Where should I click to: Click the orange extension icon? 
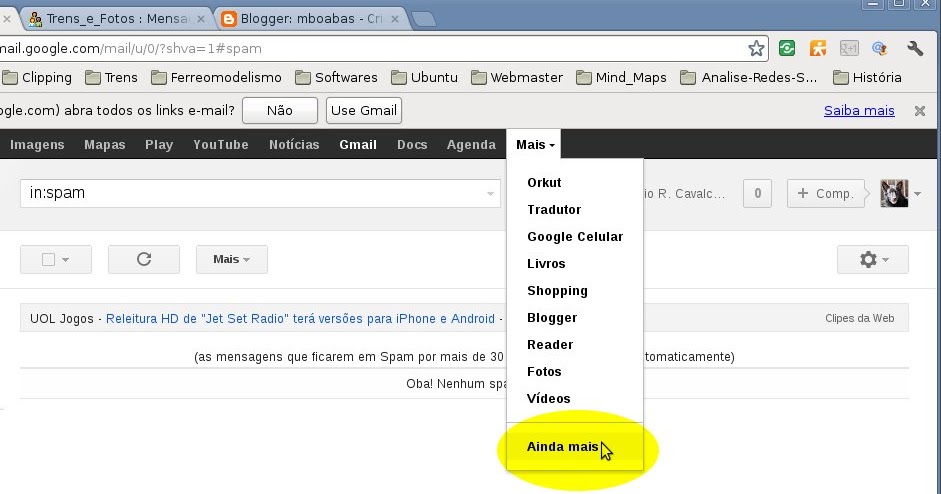click(818, 48)
